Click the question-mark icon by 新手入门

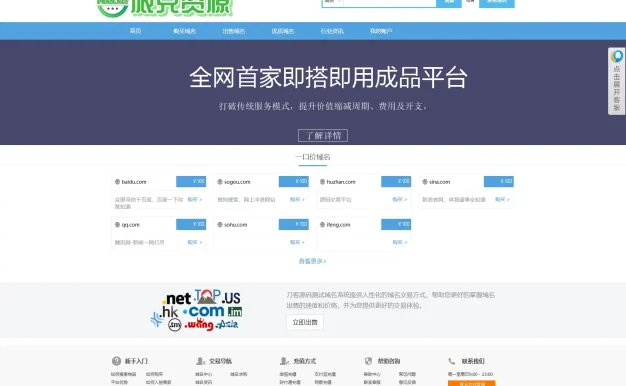(116, 361)
